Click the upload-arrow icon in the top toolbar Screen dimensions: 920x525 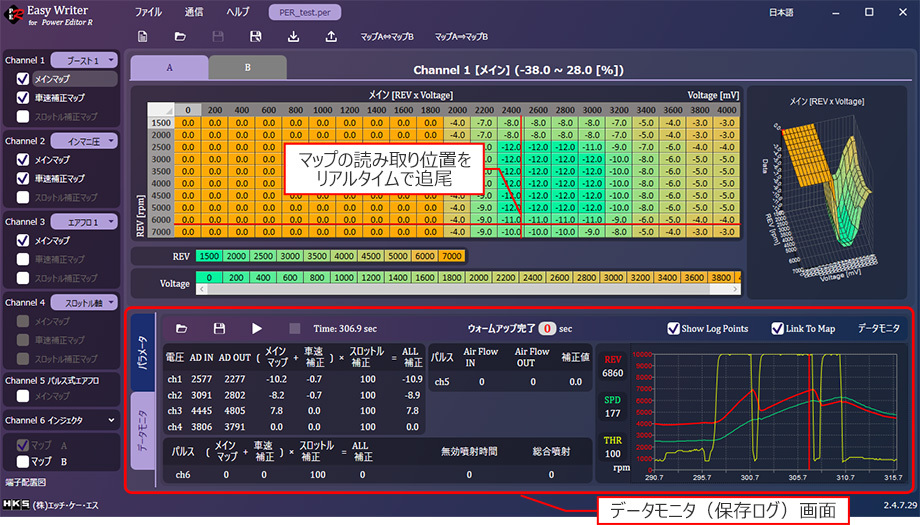tap(331, 37)
